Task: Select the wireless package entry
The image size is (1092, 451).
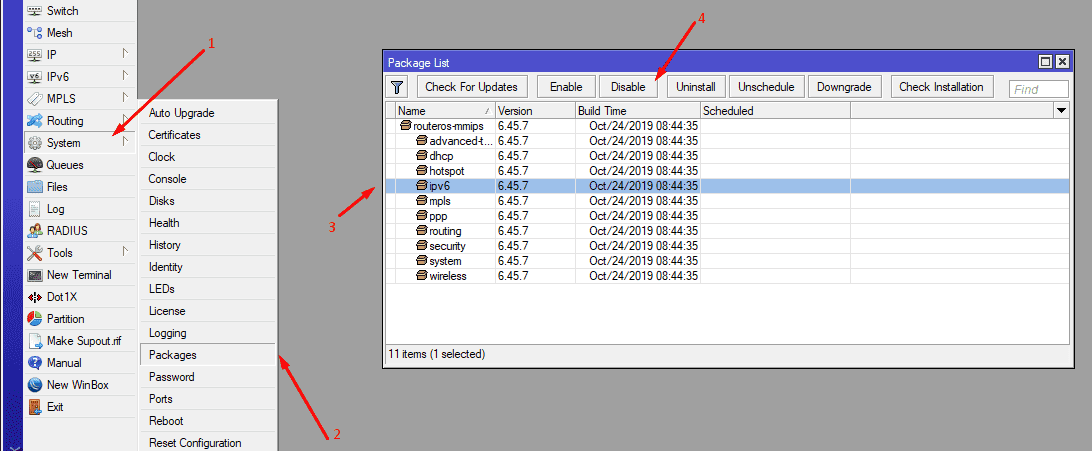Action: click(x=447, y=276)
